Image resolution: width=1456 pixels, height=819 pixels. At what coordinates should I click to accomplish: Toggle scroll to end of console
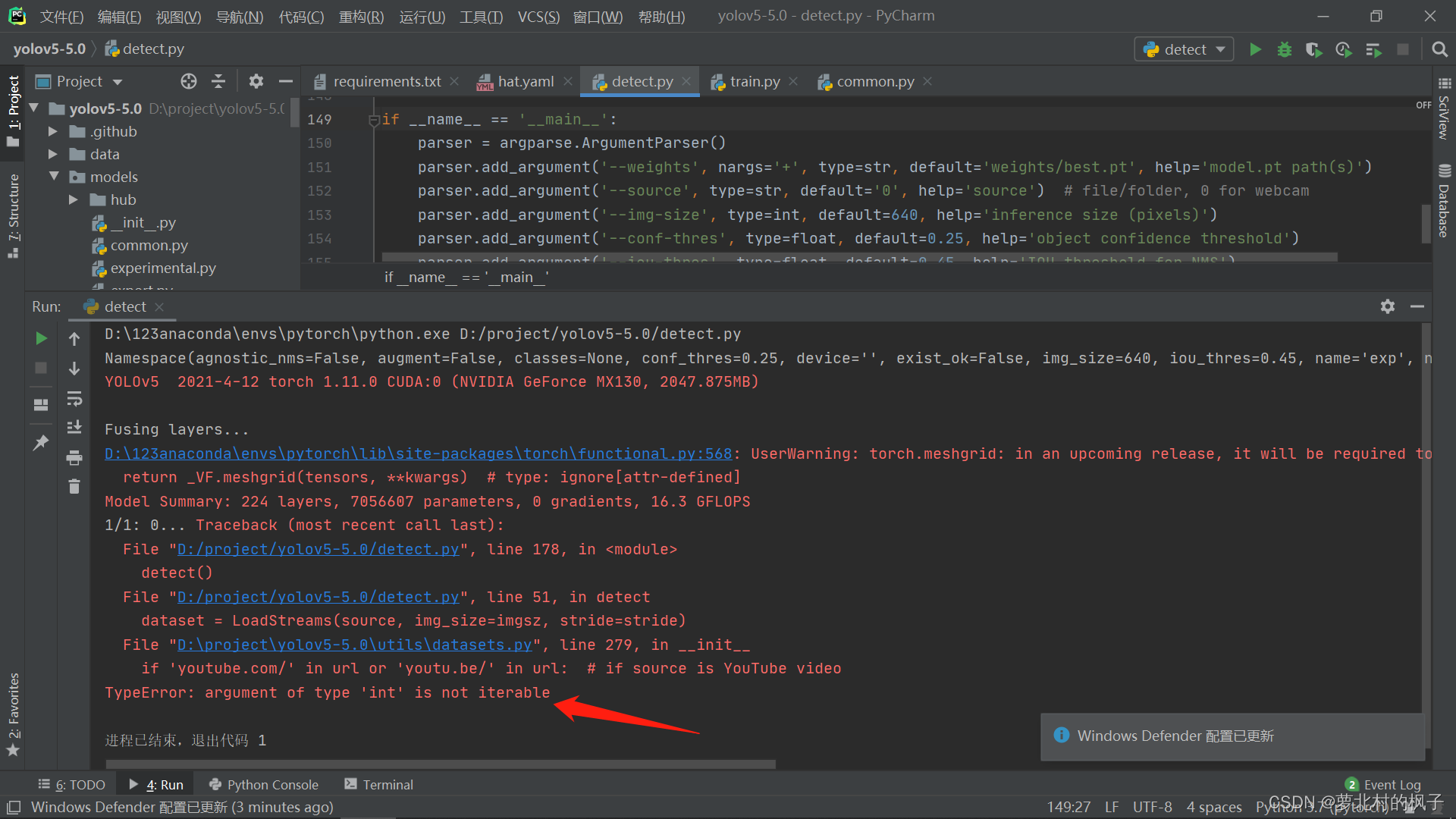(74, 428)
